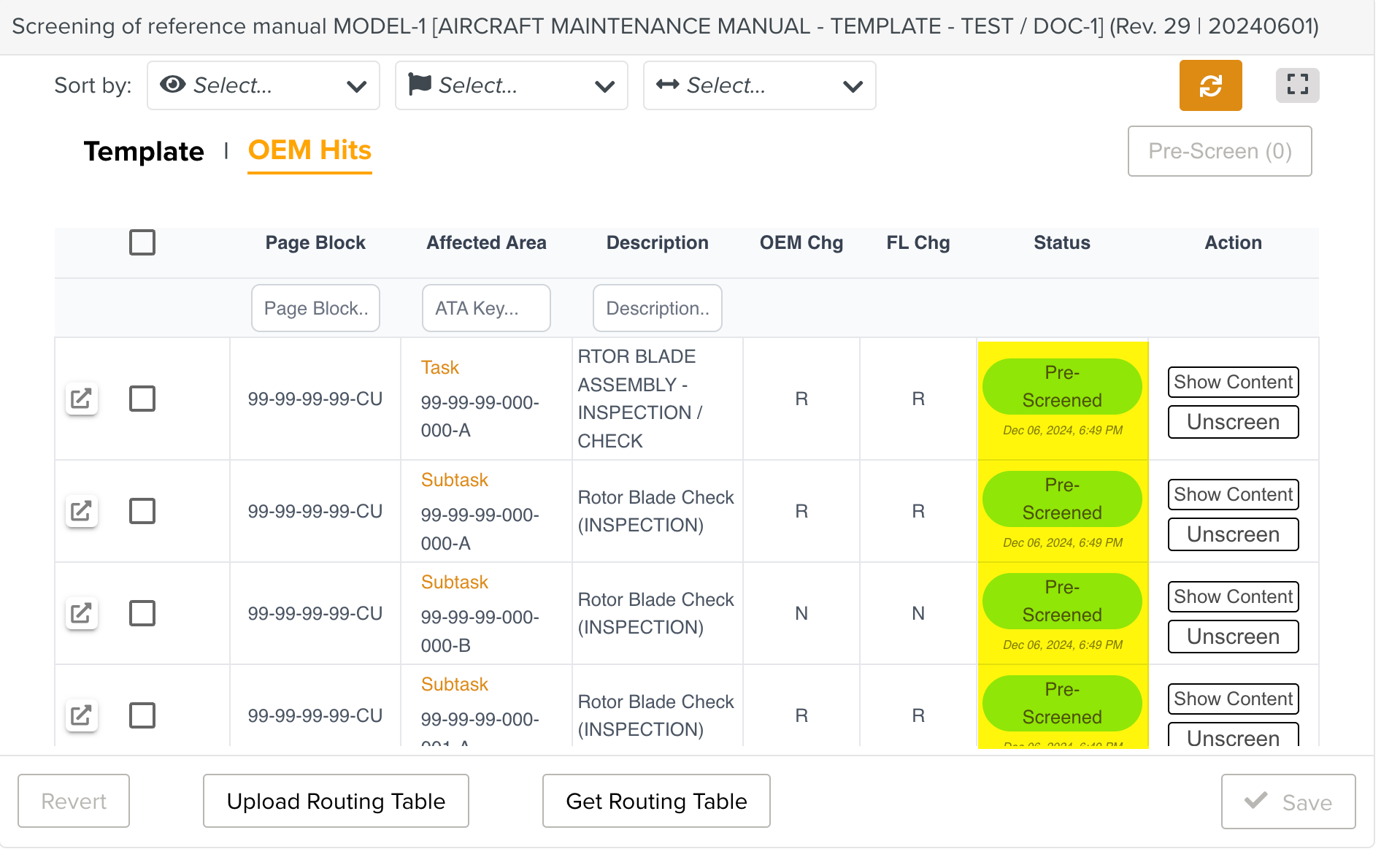
Task: Click Unscreen for the 000-B subtask row
Action: point(1233,637)
